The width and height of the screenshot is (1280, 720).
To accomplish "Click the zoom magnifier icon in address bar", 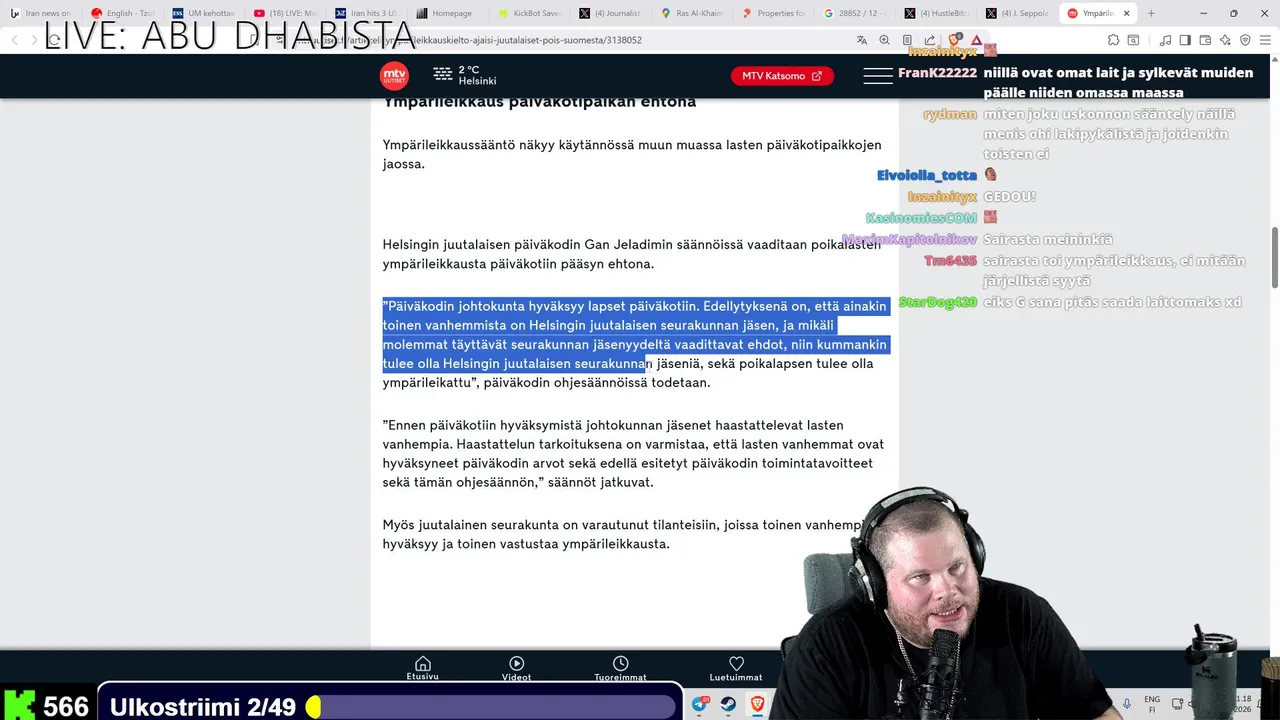I will point(884,40).
